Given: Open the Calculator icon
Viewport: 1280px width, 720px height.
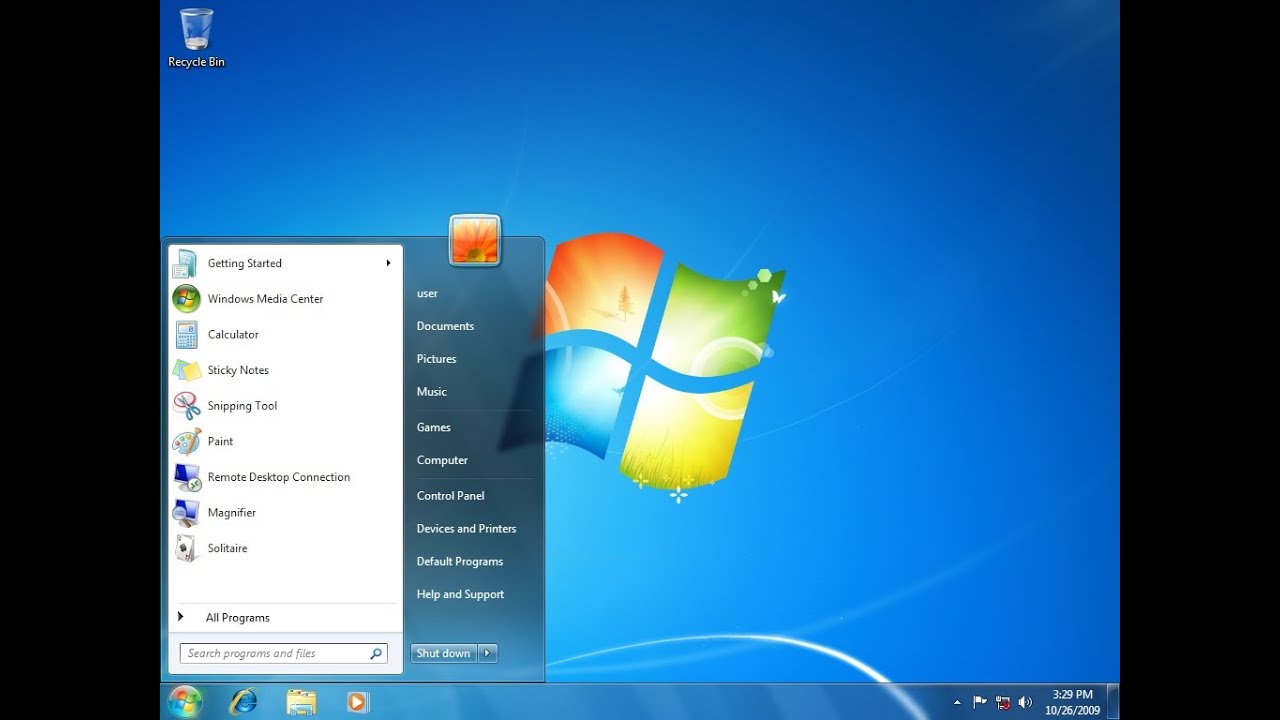Looking at the screenshot, I should (x=186, y=334).
